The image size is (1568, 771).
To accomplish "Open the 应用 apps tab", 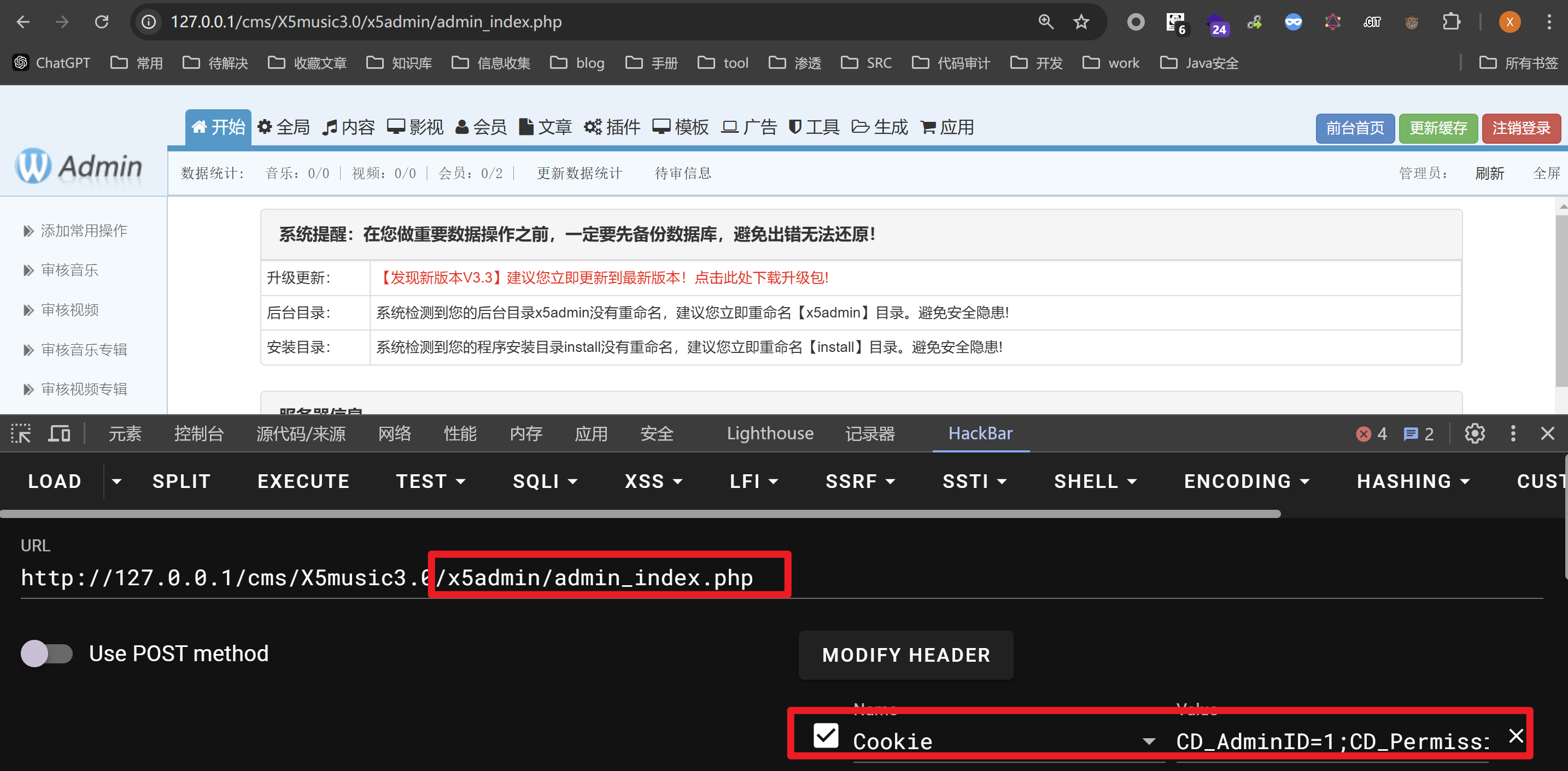I will coord(947,127).
